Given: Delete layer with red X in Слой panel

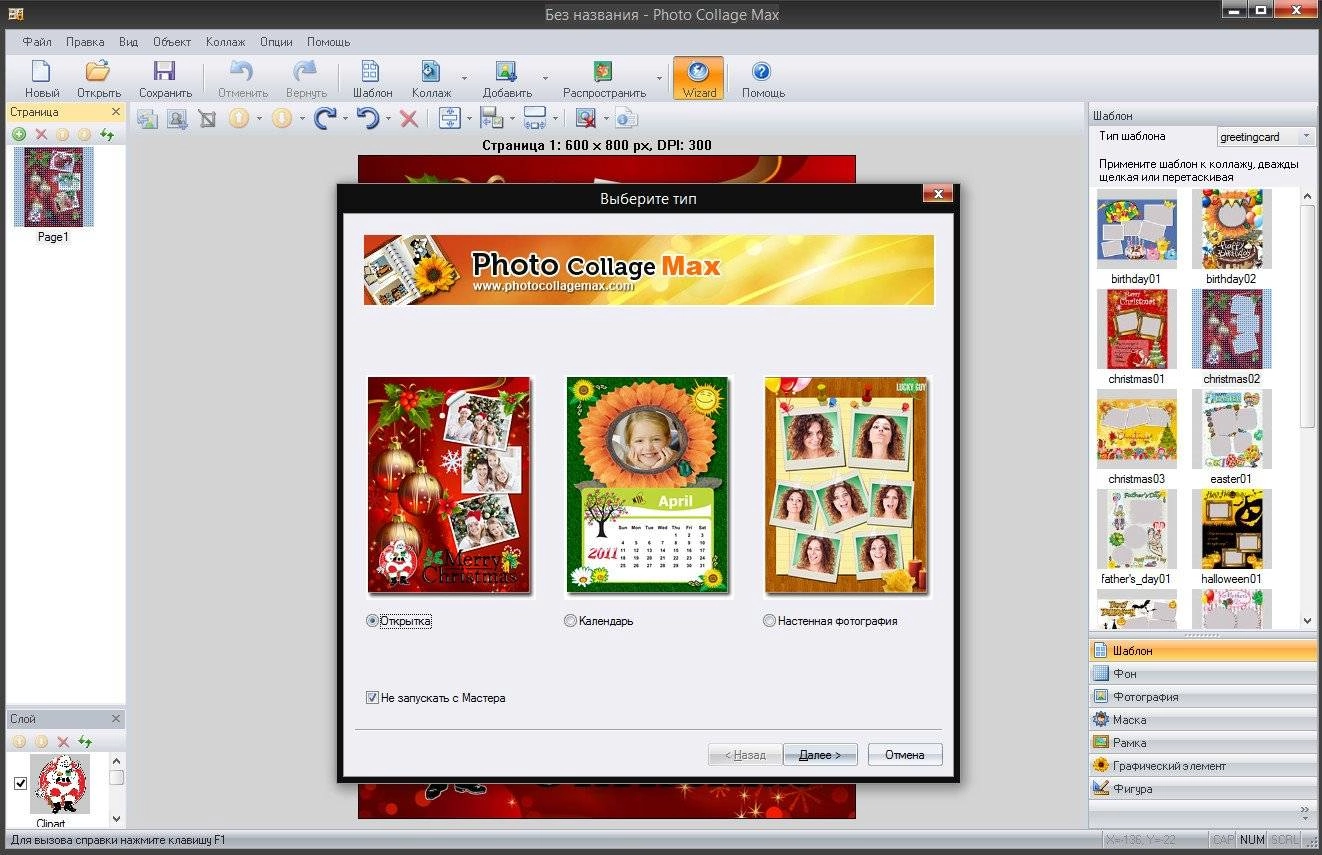Looking at the screenshot, I should (63, 741).
